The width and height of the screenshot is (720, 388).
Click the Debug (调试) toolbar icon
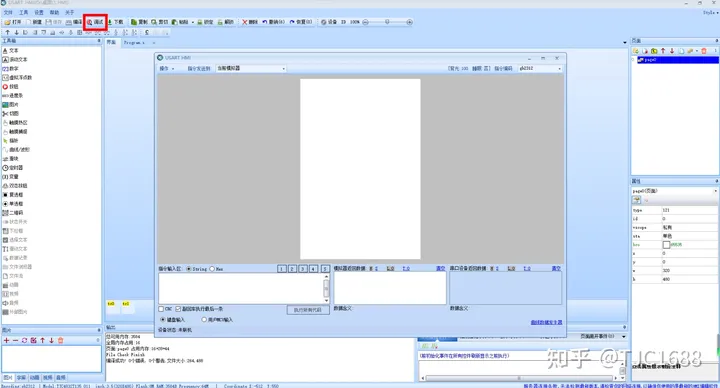point(96,22)
